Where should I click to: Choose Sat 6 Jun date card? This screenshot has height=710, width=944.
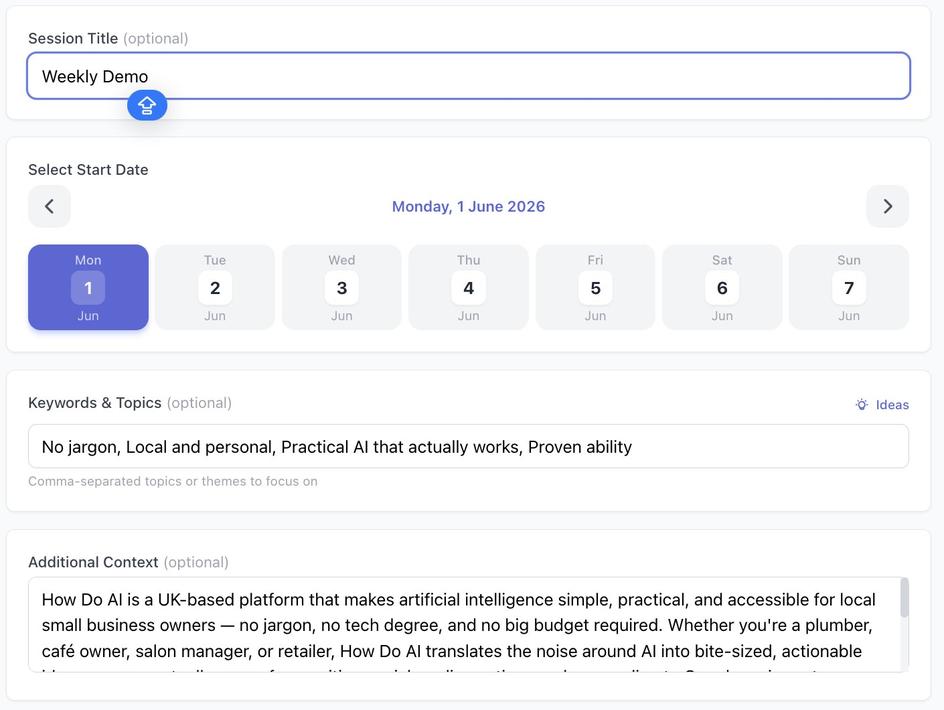pyautogui.click(x=722, y=287)
